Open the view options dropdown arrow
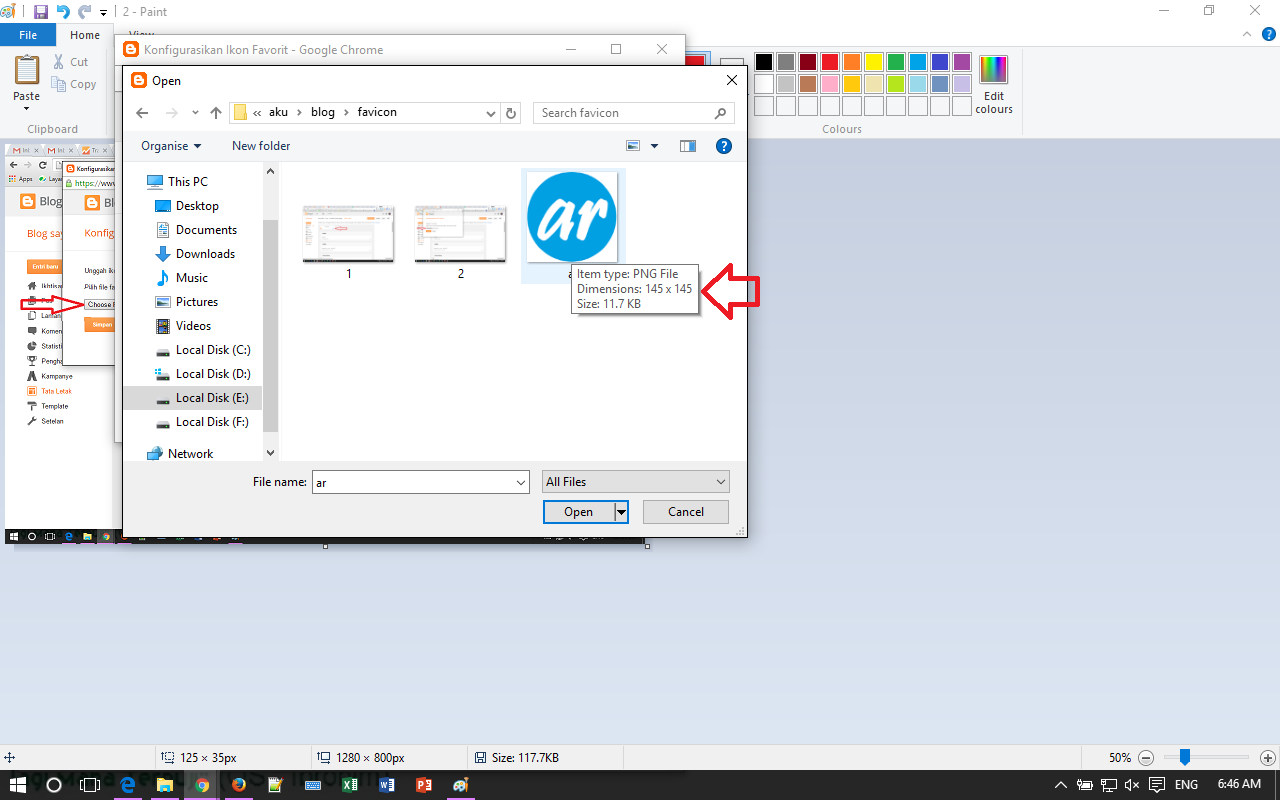 pos(655,146)
